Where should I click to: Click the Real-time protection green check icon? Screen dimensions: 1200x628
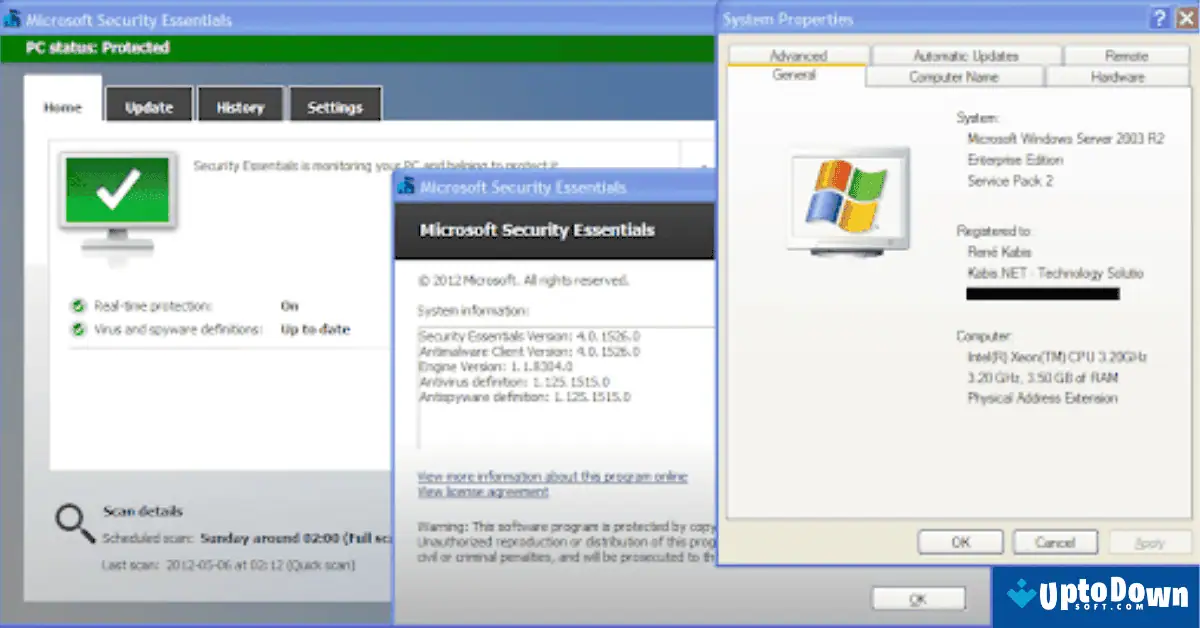pyautogui.click(x=76, y=306)
